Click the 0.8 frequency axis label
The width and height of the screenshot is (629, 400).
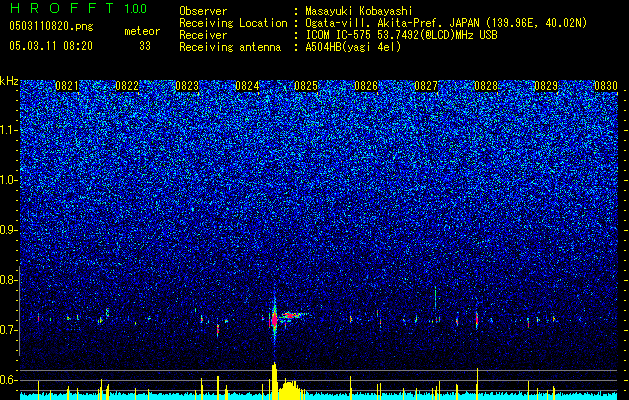coord(8,280)
